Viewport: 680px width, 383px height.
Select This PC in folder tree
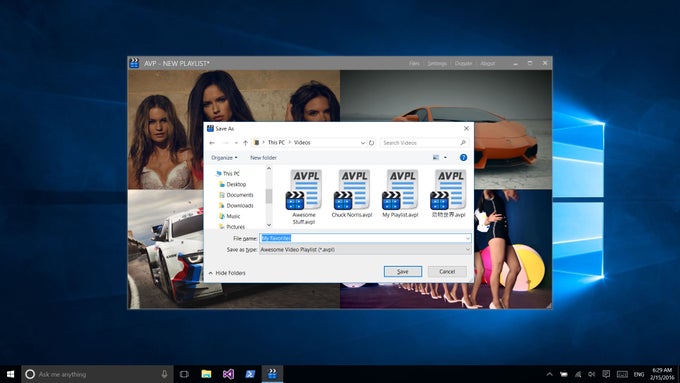(x=228, y=173)
